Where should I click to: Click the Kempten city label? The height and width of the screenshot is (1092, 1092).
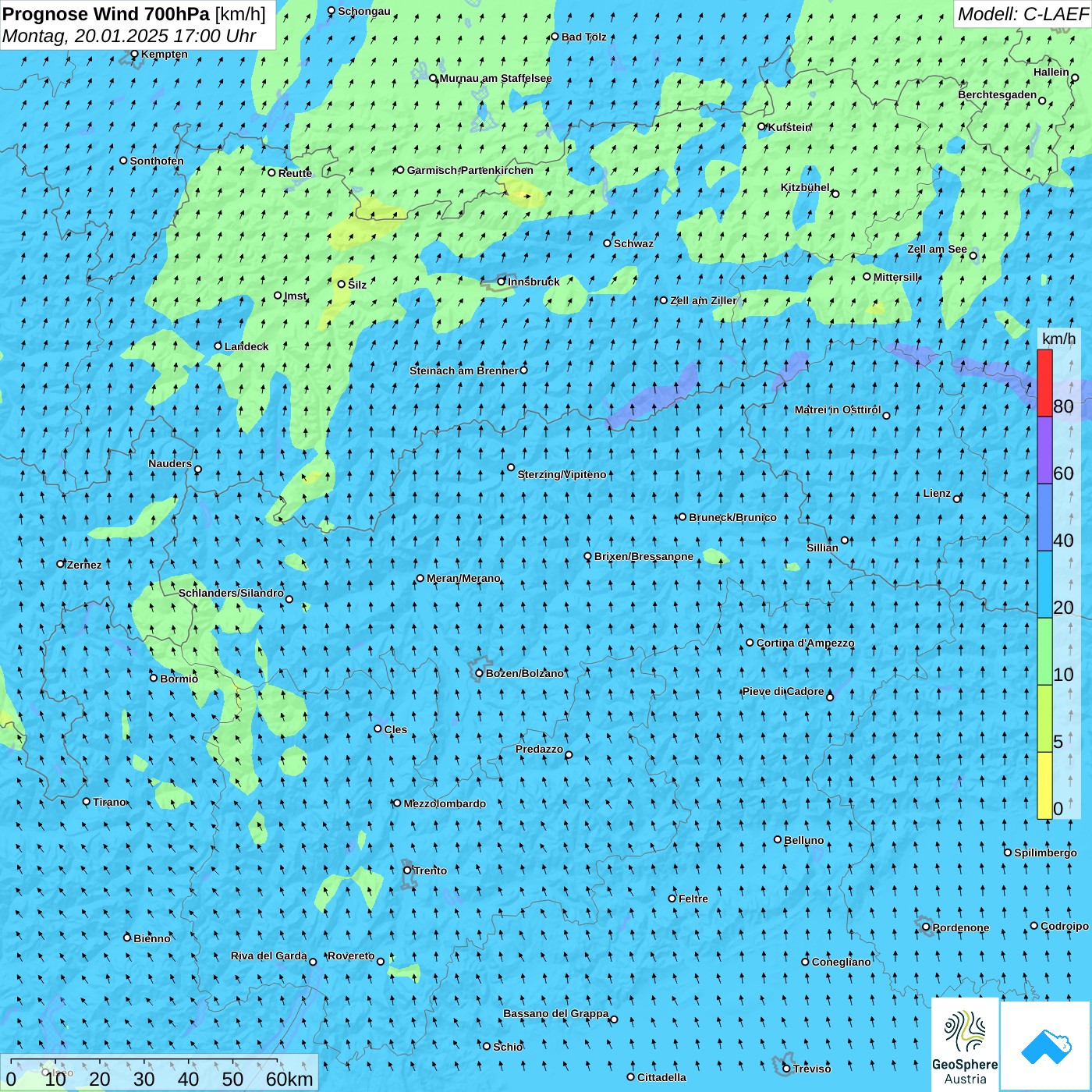(165, 54)
